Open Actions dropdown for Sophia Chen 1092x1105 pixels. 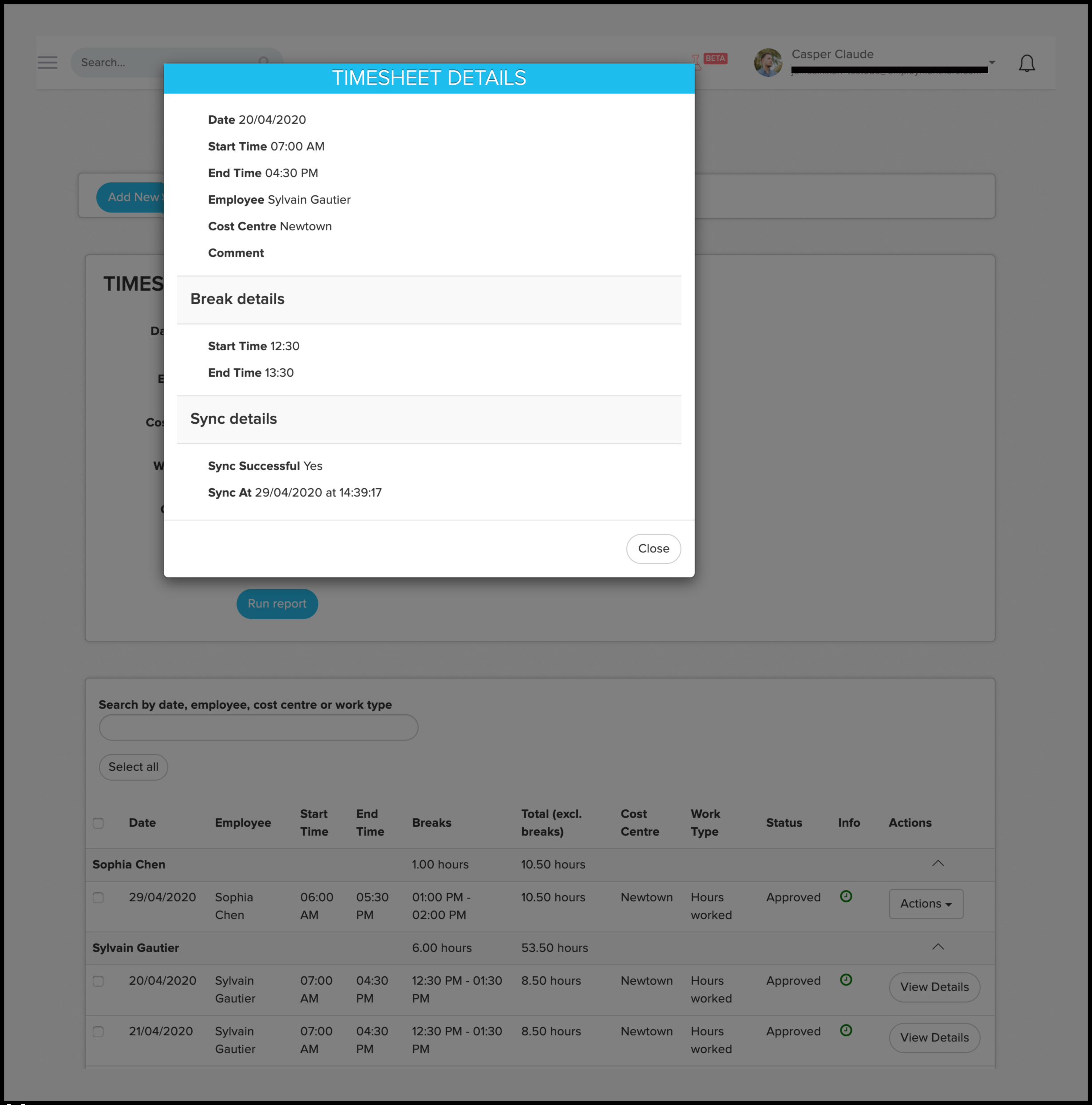coord(925,904)
